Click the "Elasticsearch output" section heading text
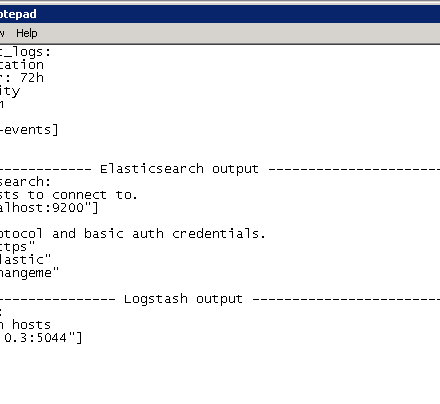The image size is (440, 404). [179, 169]
